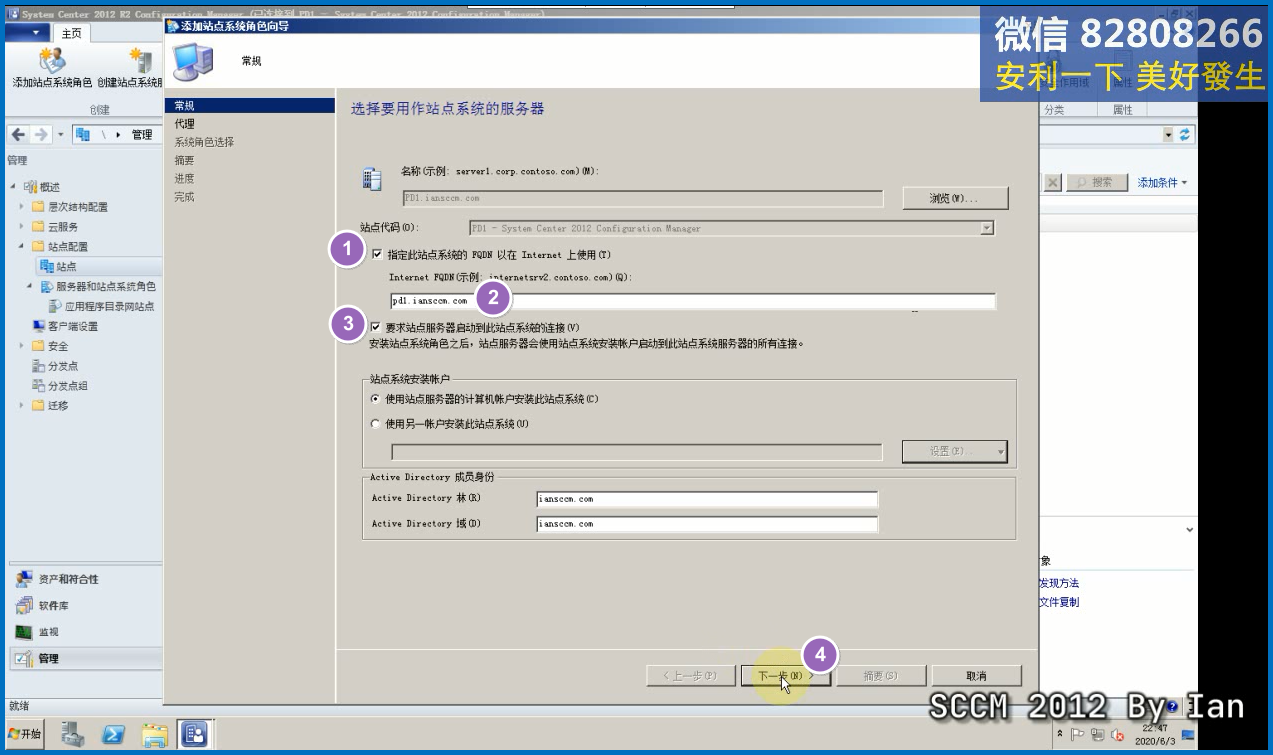Open the 站点代码 dropdown
Viewport: 1273px width, 755px height.
tap(987, 228)
